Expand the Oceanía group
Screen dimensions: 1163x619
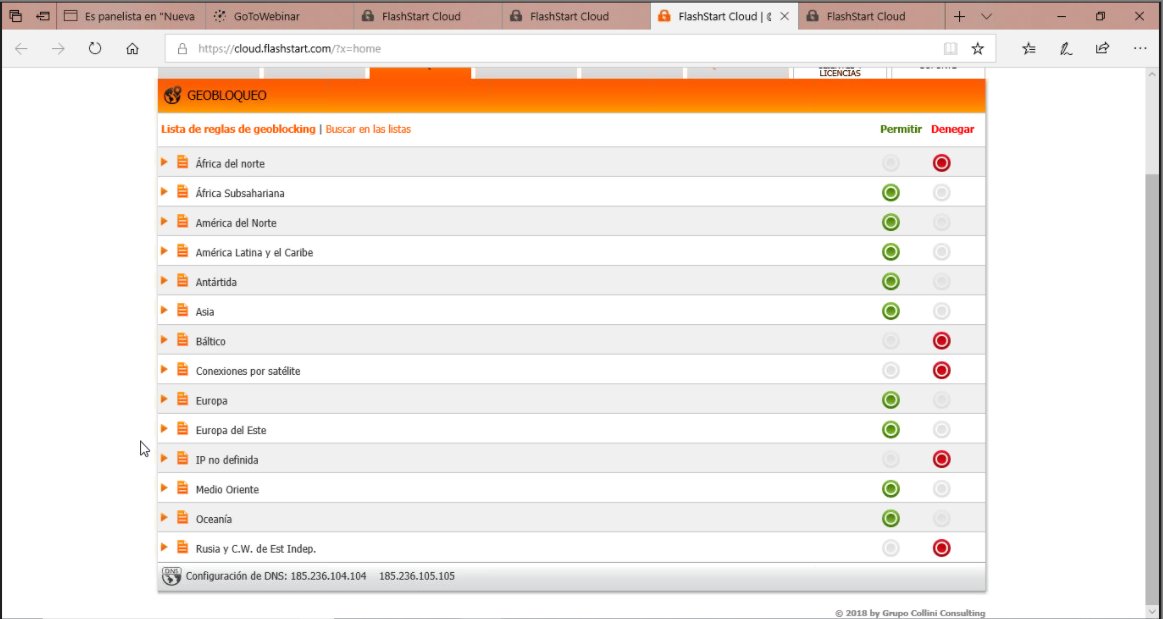[x=165, y=517]
